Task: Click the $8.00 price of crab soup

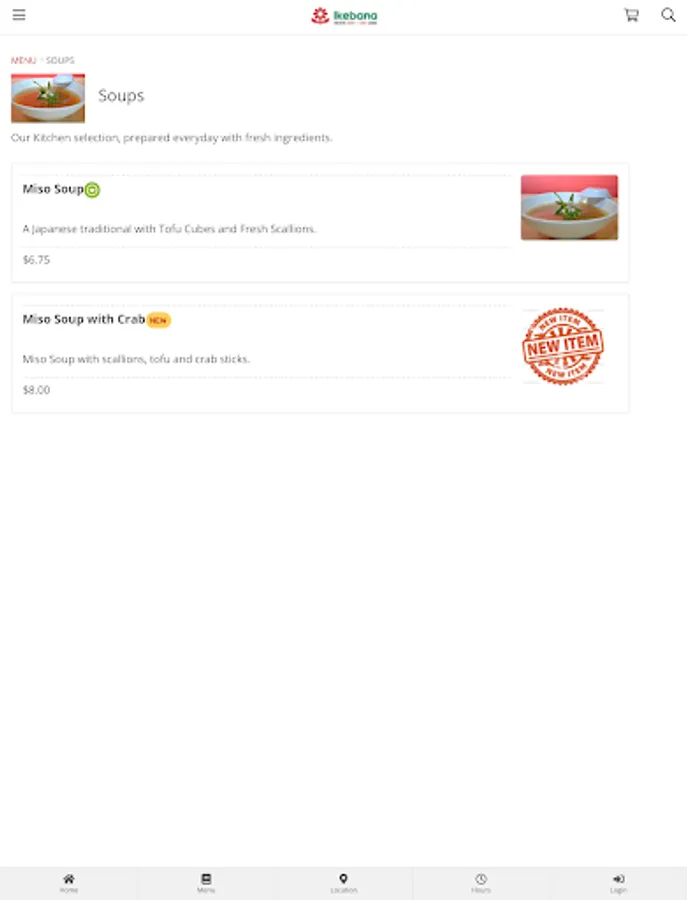Action: (x=36, y=390)
